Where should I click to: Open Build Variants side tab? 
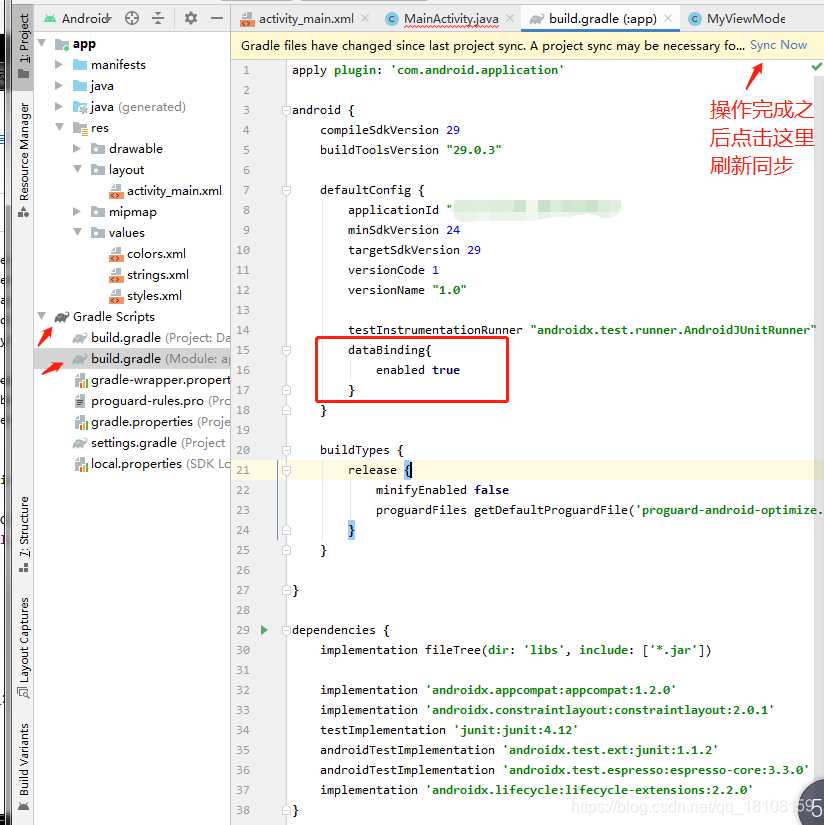24,767
